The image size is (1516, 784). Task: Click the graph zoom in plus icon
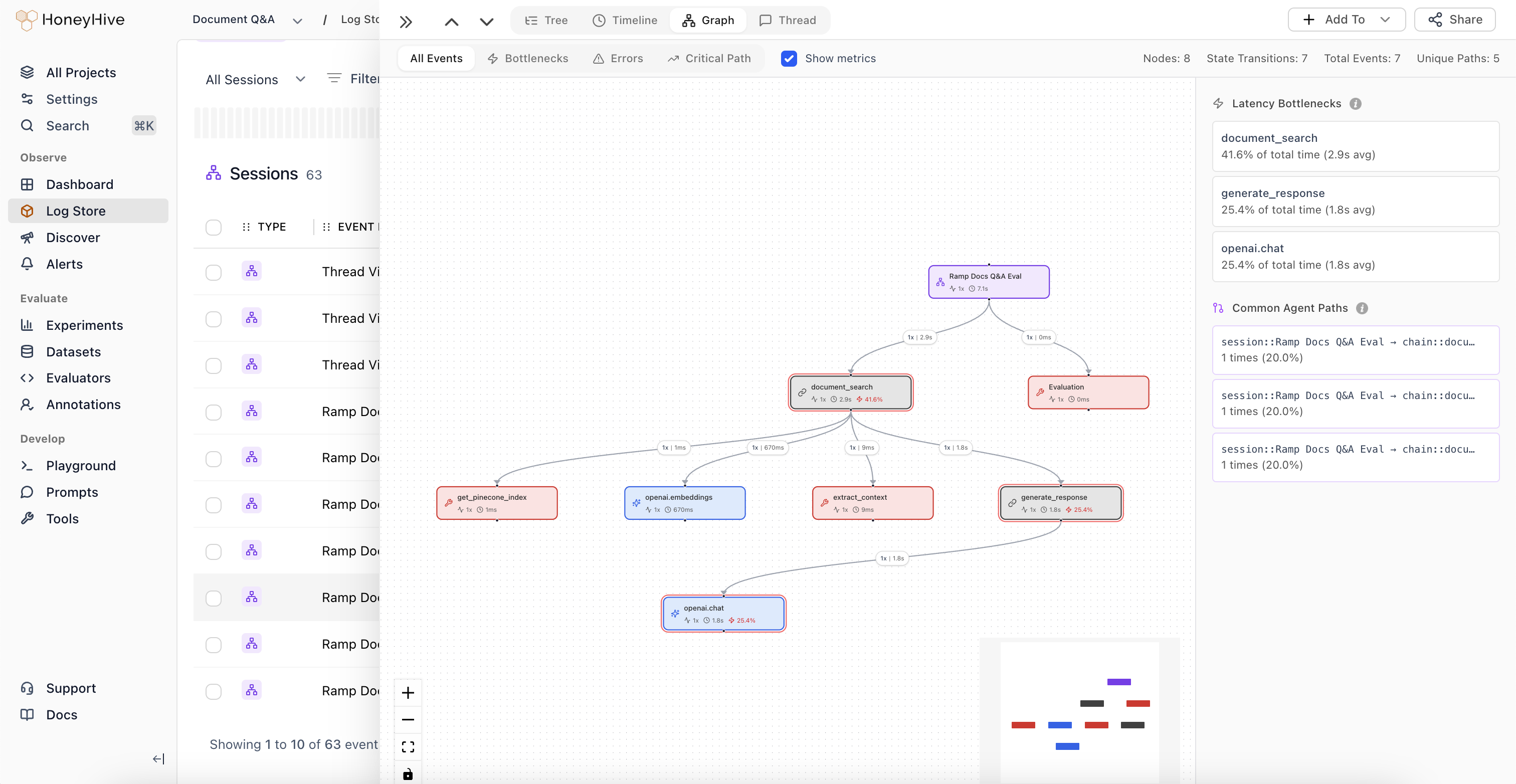(408, 693)
